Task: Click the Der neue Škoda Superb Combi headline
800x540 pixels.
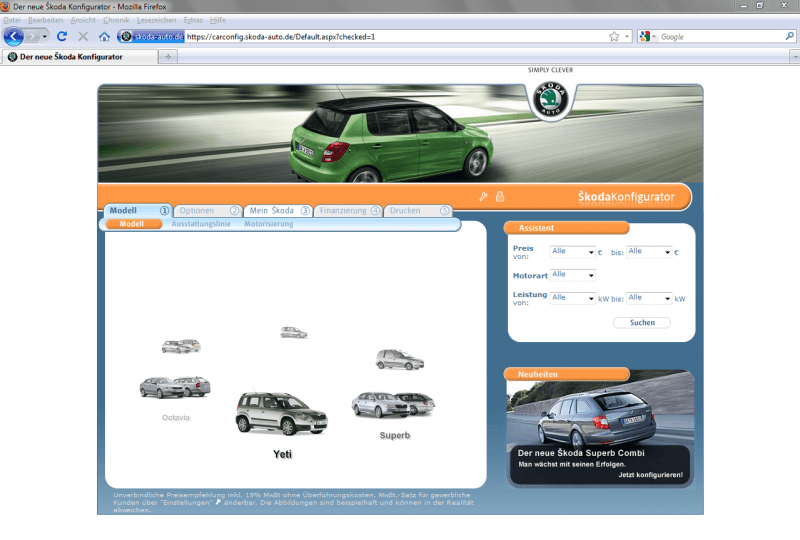Action: tap(581, 453)
